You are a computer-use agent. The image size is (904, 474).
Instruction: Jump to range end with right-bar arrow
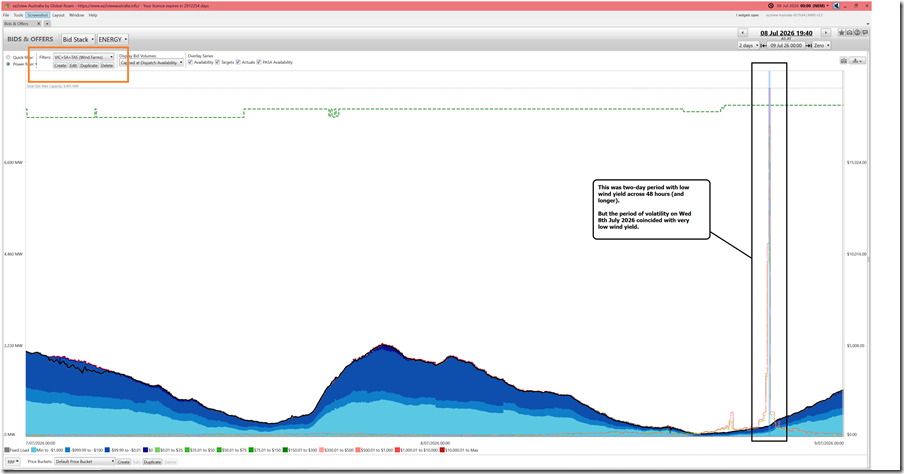click(809, 45)
